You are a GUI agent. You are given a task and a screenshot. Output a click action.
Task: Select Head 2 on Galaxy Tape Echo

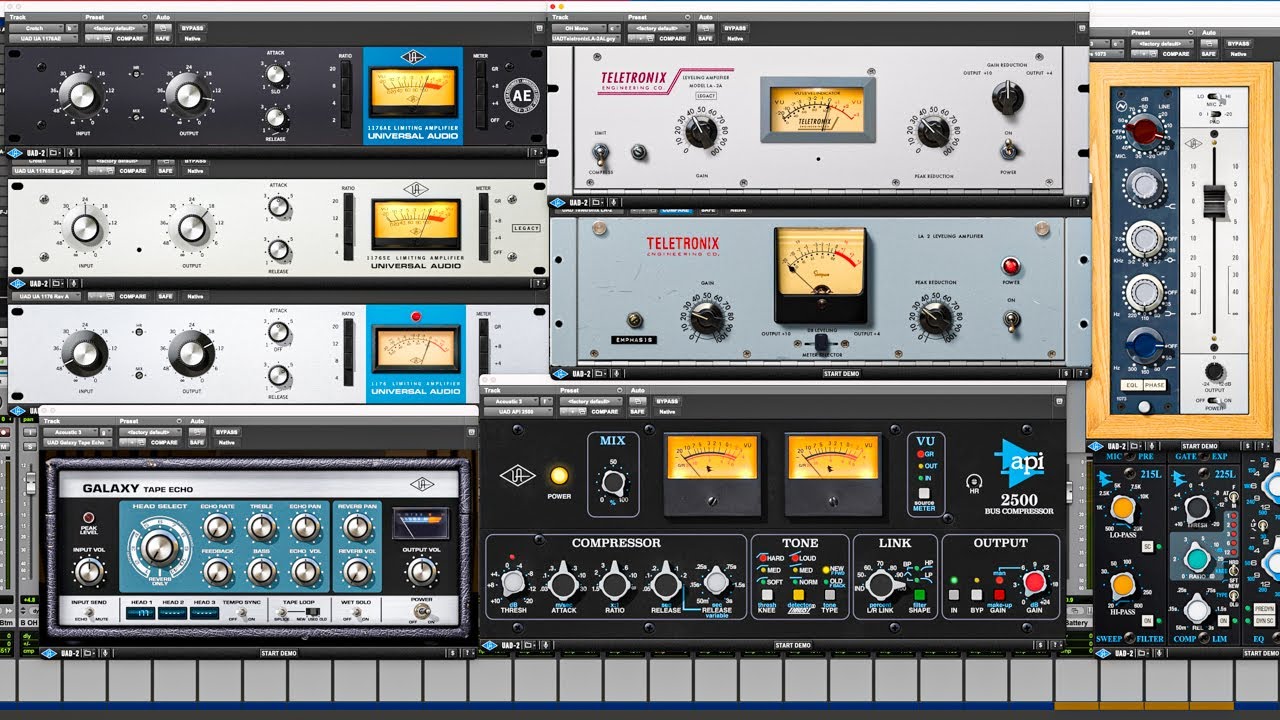172,612
